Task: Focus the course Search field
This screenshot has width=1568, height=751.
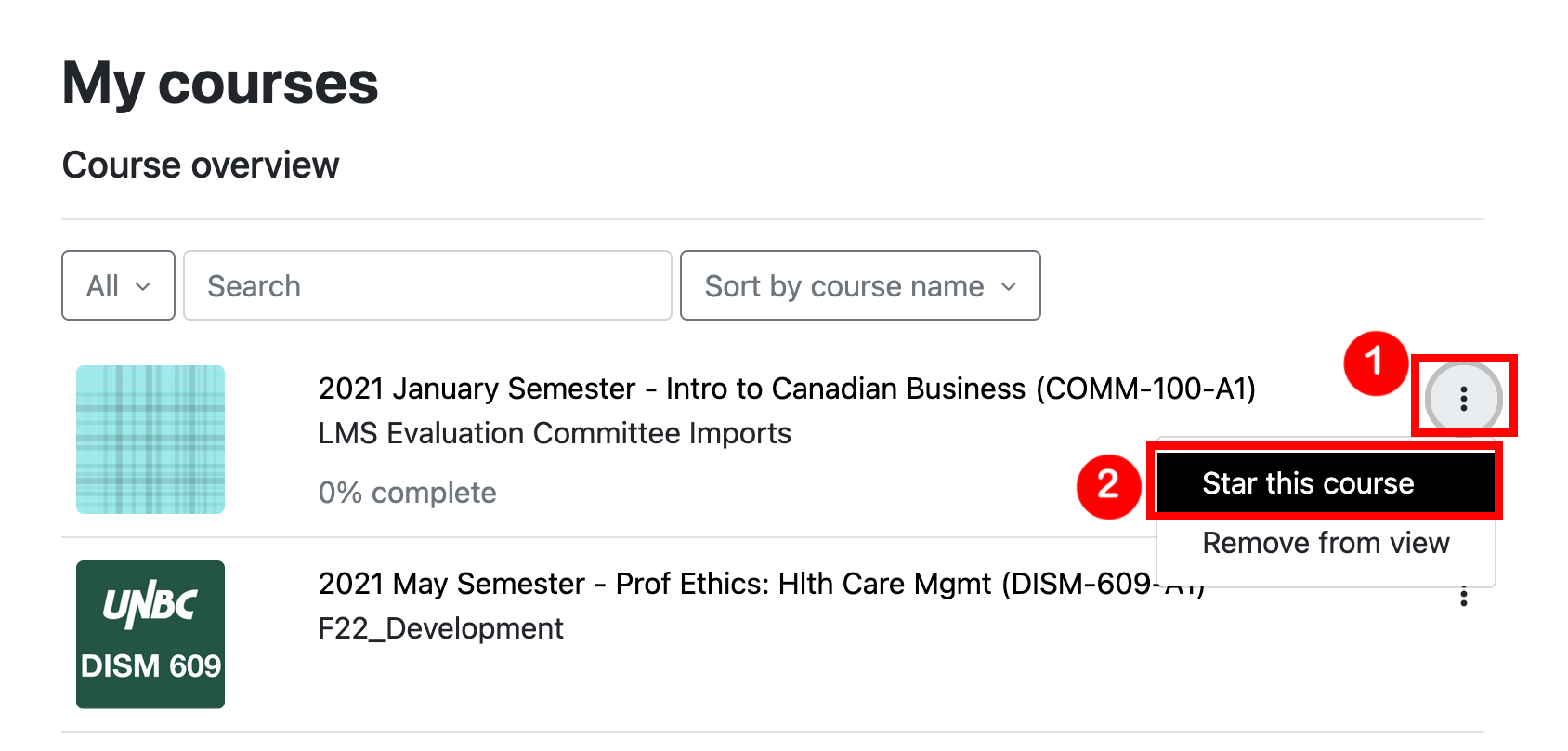Action: click(427, 286)
